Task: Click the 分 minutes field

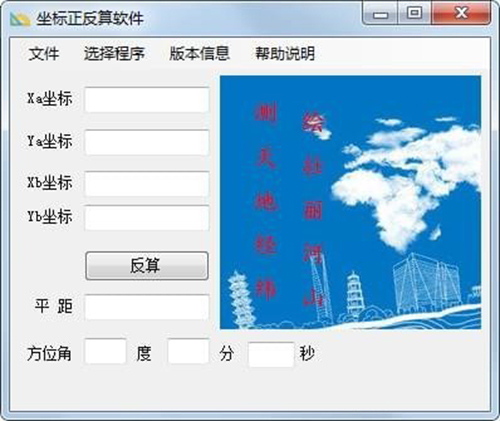Action: click(188, 351)
